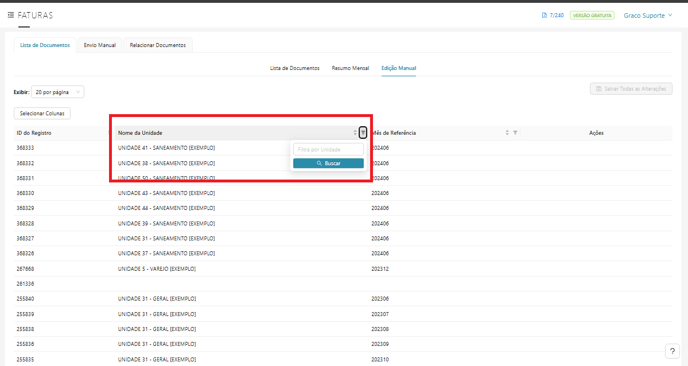Screen dimensions: 688x366
Task: Click UNIDADE 39 - SANEAMENTO [EXEMPLO] cell
Action: 166,223
